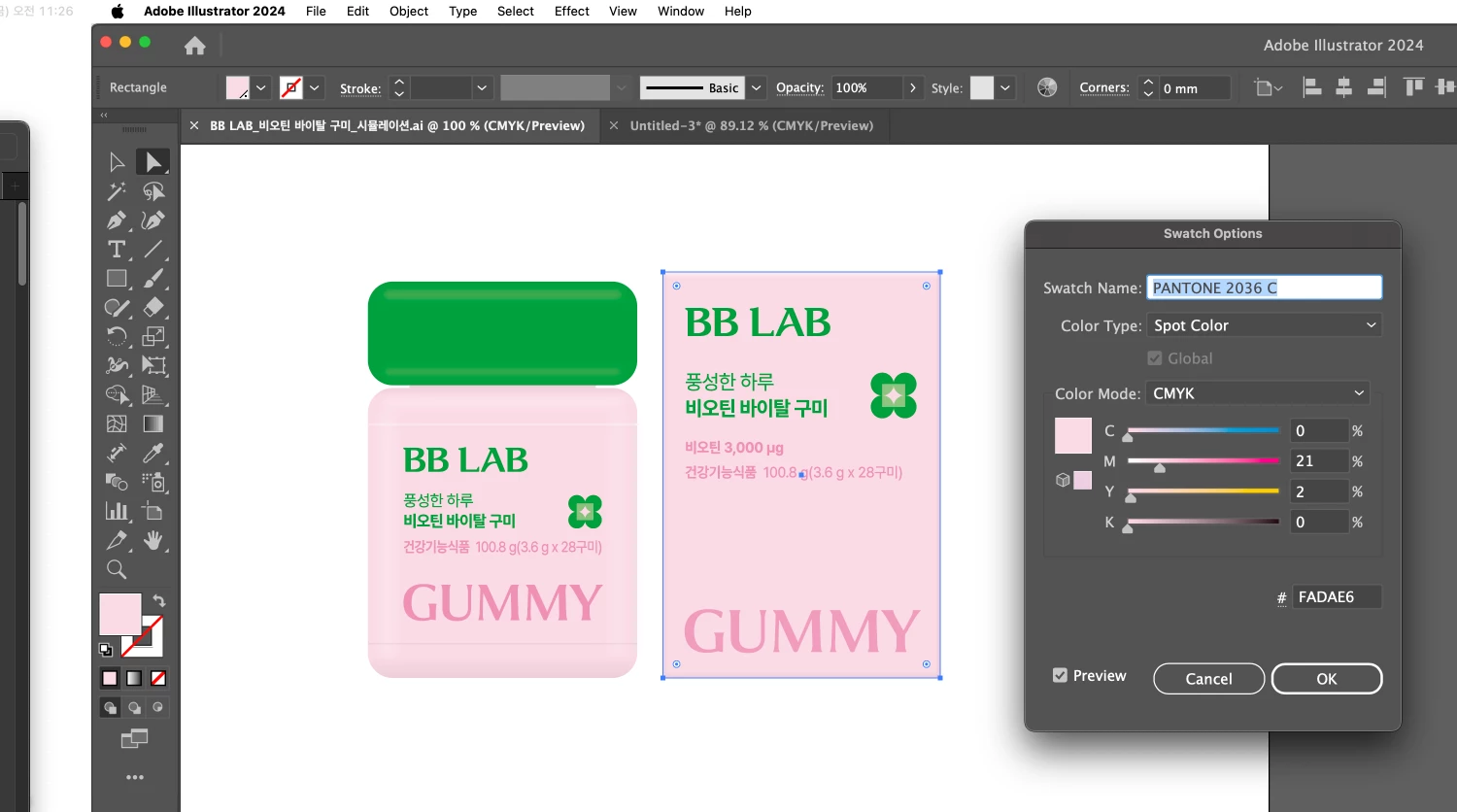Open the Transform shape dropdown icon

[1268, 87]
